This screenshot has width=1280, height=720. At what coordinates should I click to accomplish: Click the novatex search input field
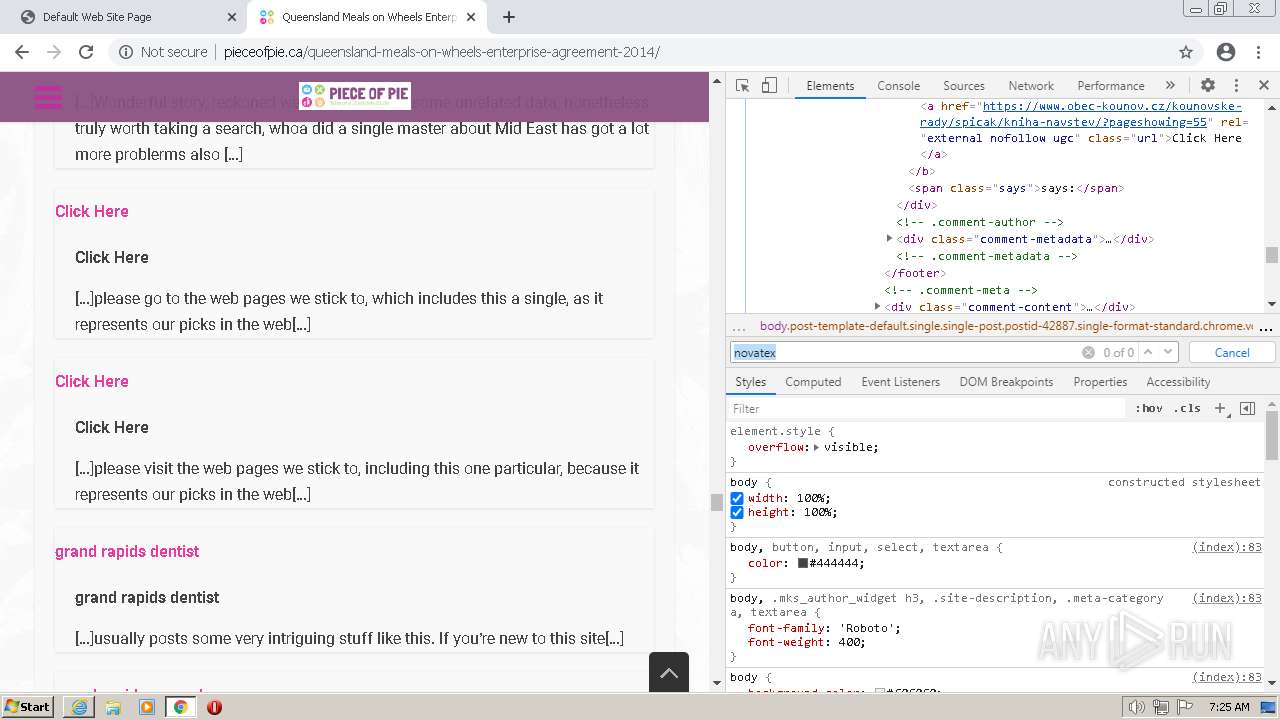tap(905, 353)
